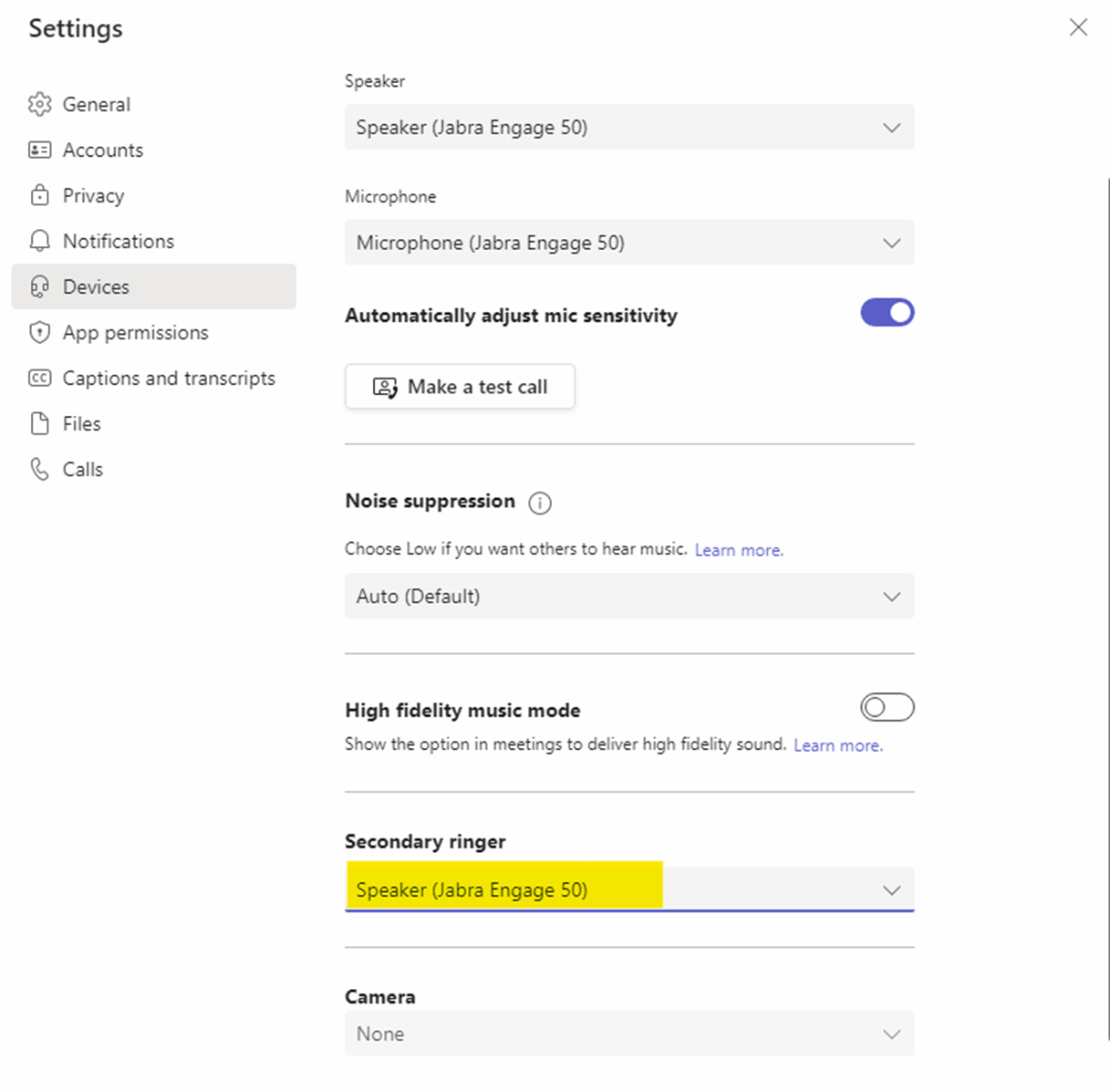Toggle the App permissions shield icon setting
Viewport: 1110px width, 1092px height.
point(40,332)
